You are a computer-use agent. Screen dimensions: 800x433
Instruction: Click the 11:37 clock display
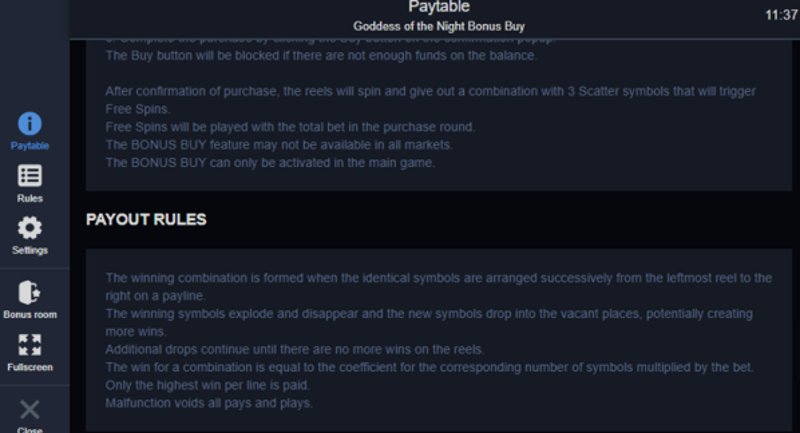[x=781, y=15]
